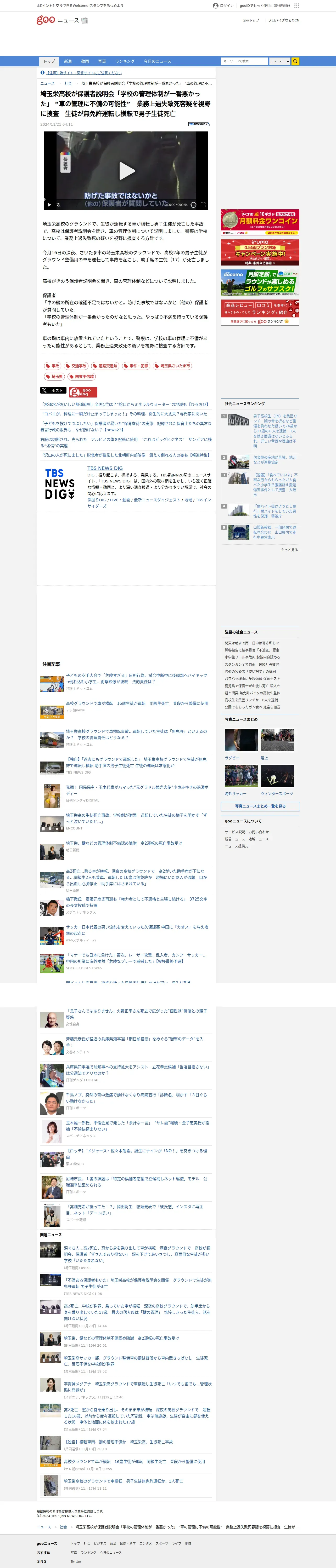Open the TBS NEWS DIG title link
336x1568 pixels.
point(105,468)
